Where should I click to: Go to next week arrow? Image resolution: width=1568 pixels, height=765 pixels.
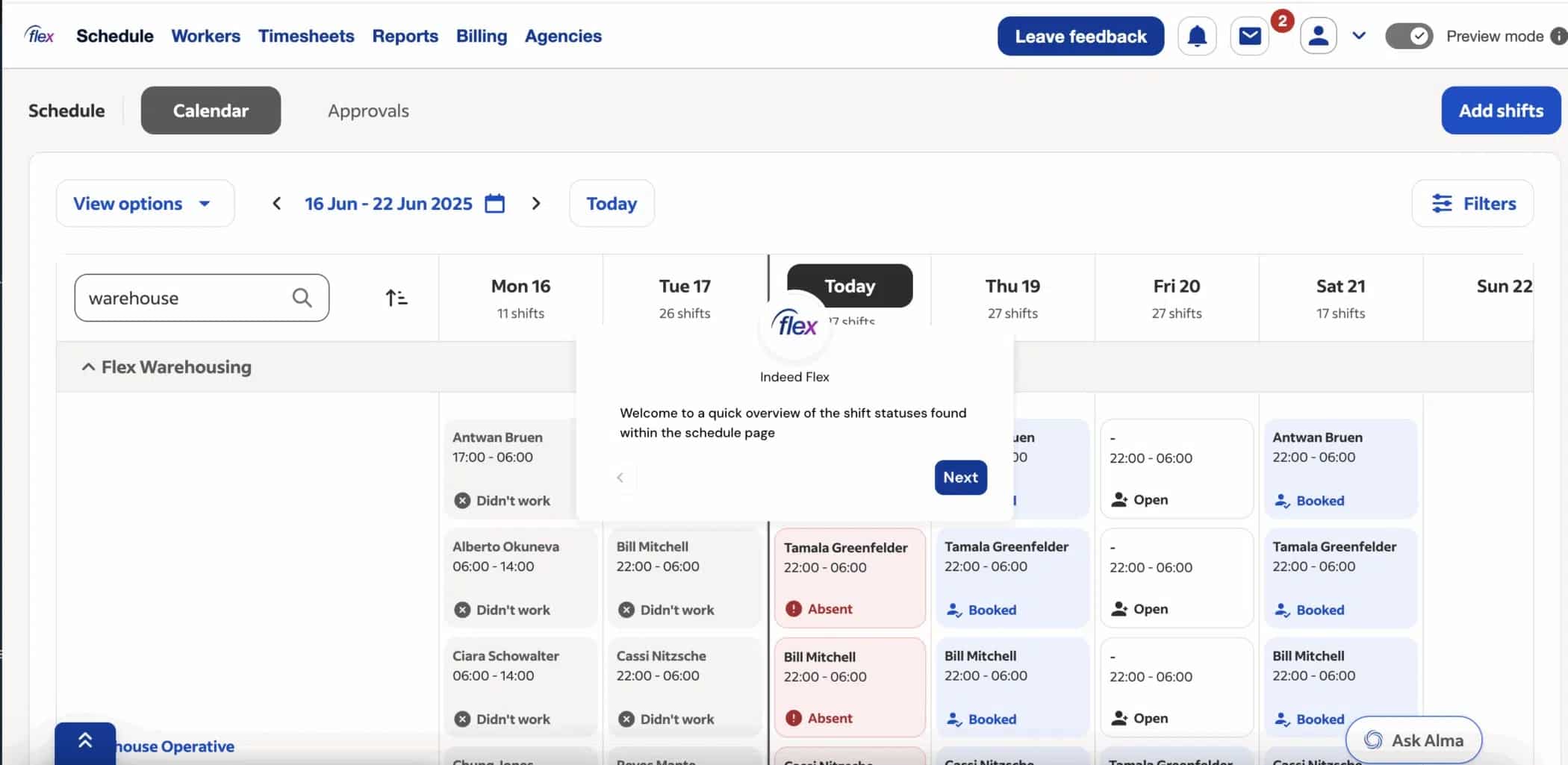536,204
